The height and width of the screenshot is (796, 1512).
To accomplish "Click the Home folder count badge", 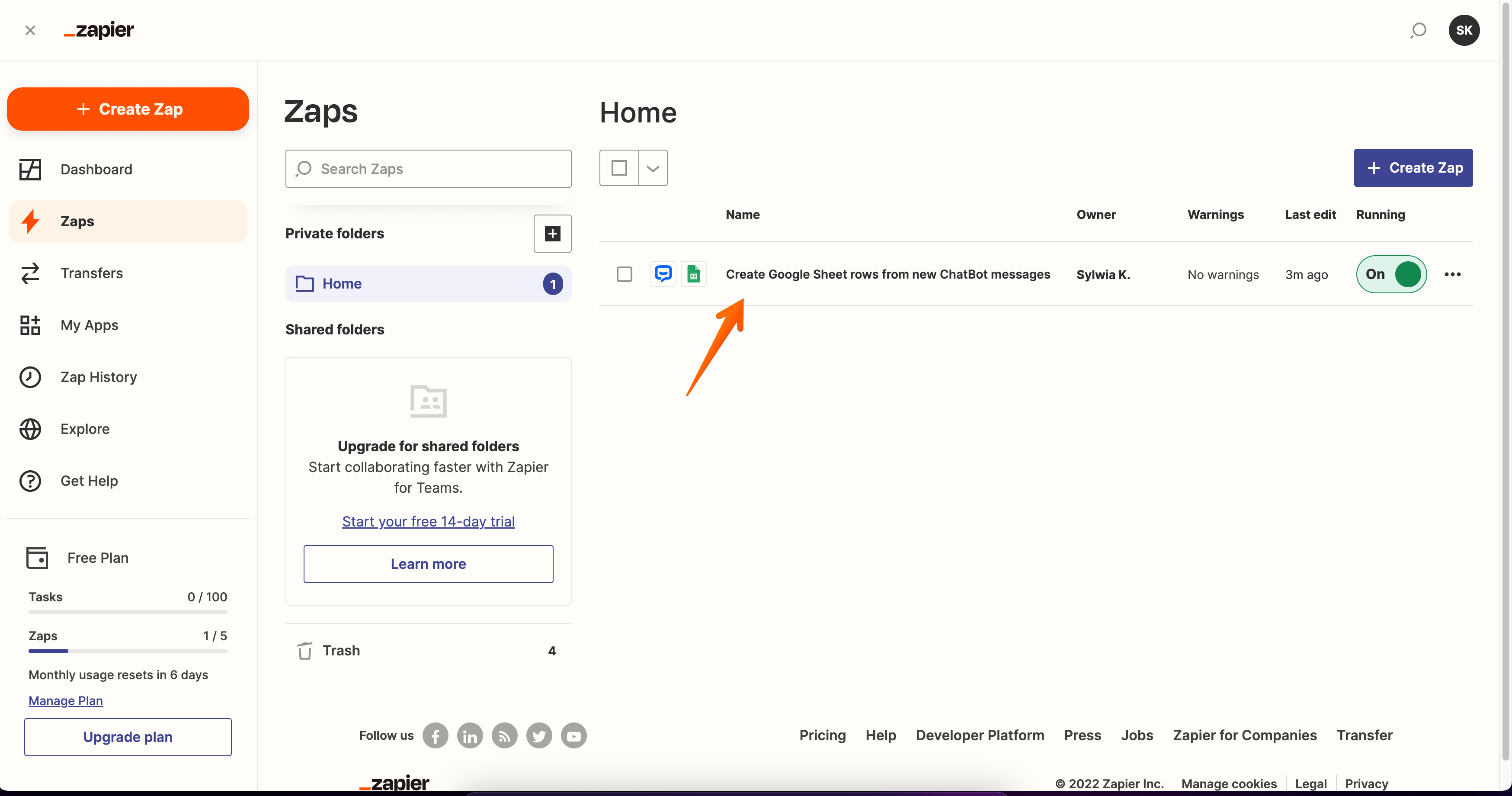I will click(x=552, y=284).
